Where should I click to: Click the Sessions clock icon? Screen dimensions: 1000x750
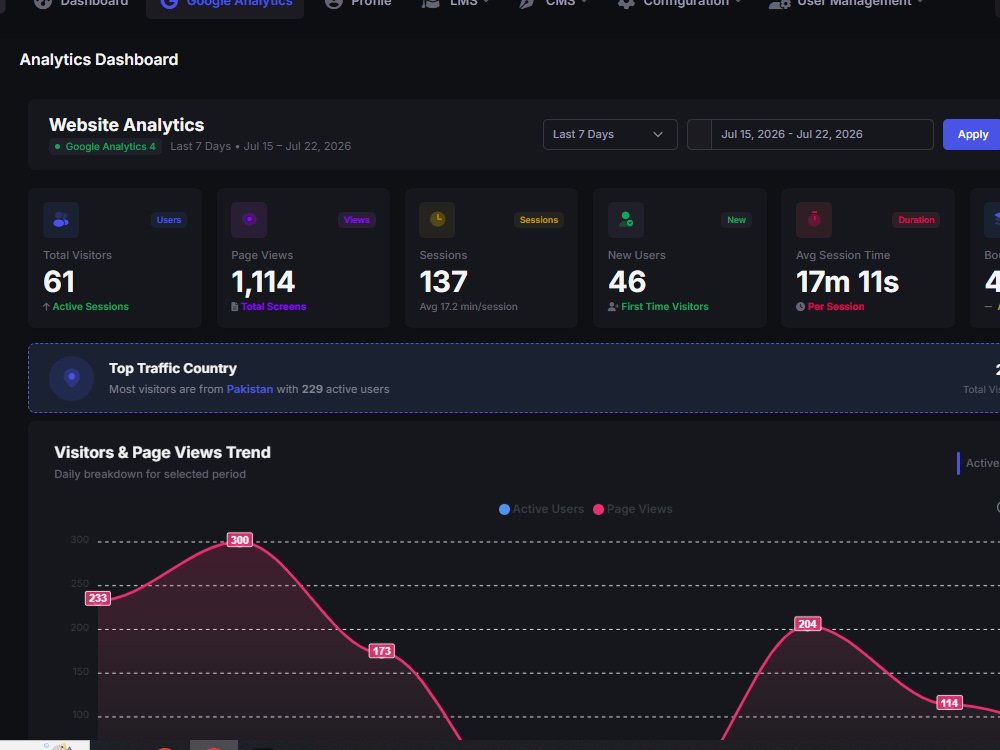[x=437, y=219]
